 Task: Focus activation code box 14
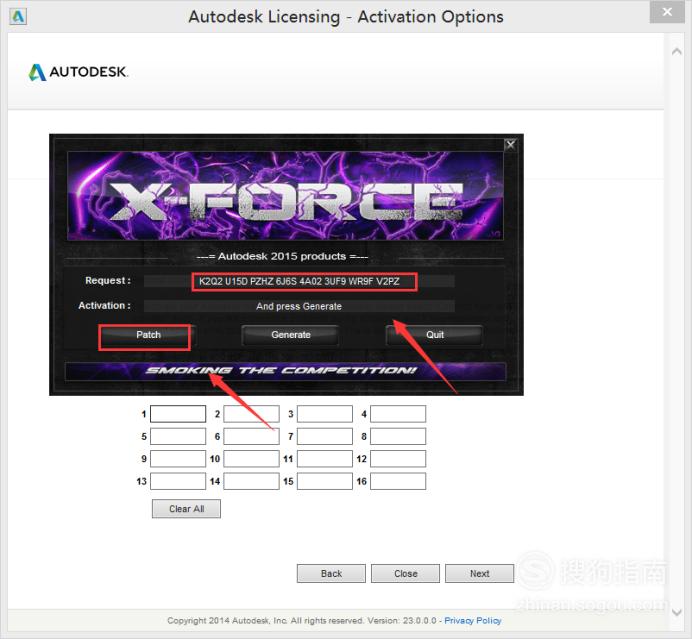point(252,481)
